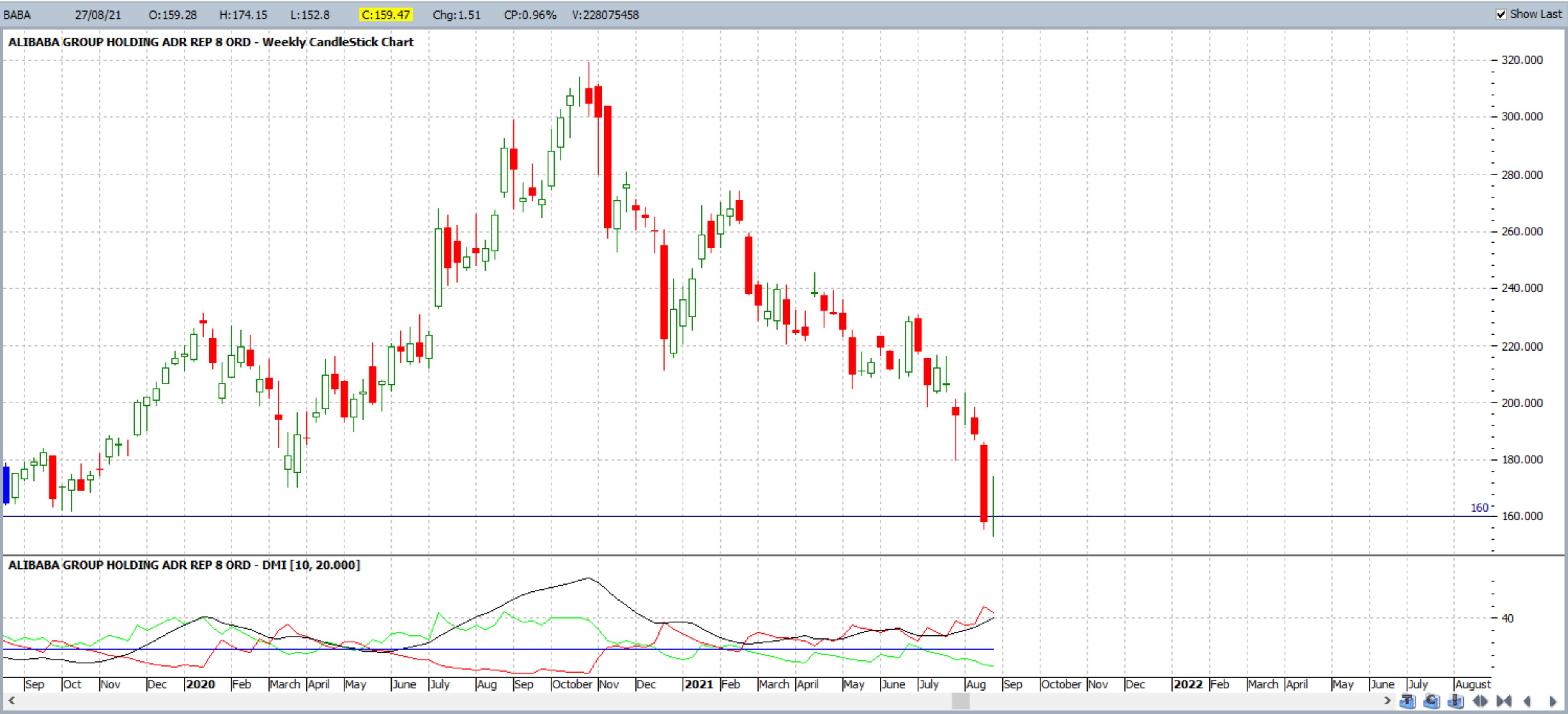Click the 260.000 price axis label
Image resolution: width=1568 pixels, height=714 pixels.
point(1522,231)
